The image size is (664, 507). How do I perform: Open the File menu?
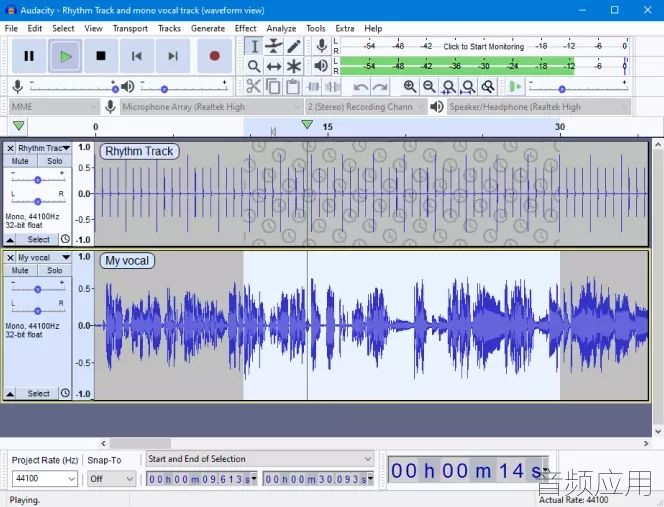click(11, 28)
